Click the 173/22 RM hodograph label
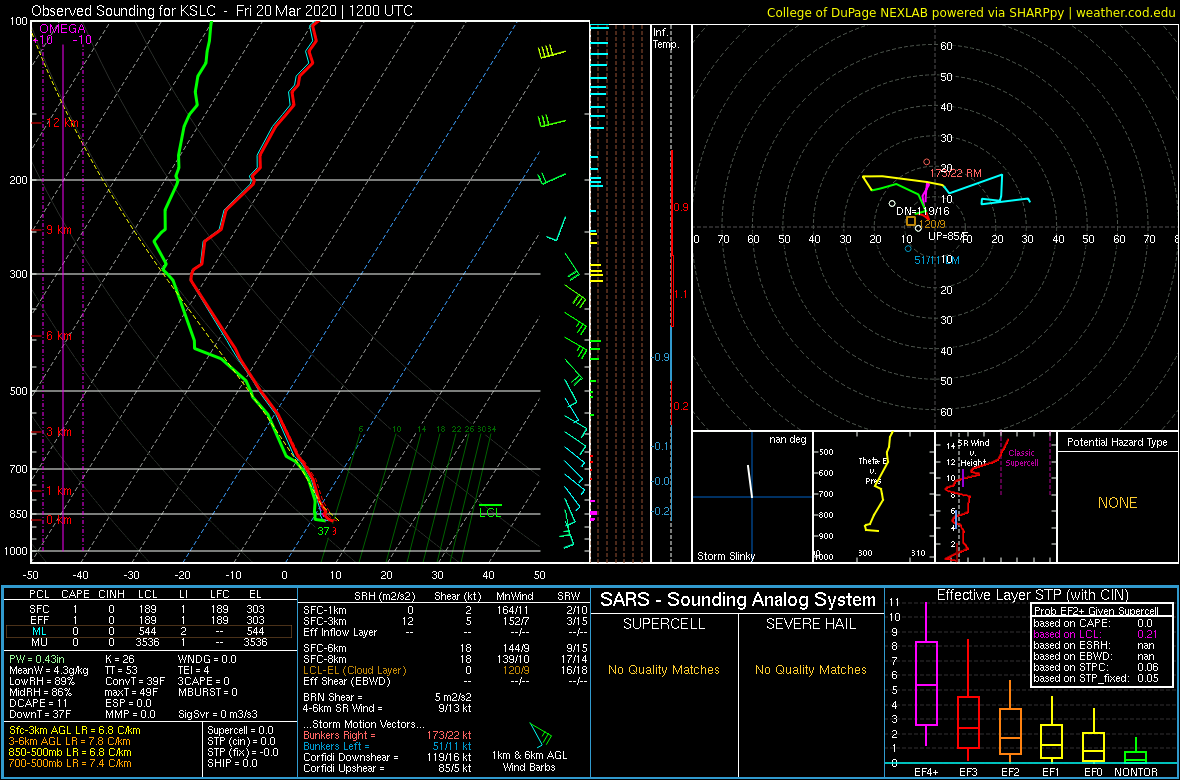 click(x=956, y=173)
